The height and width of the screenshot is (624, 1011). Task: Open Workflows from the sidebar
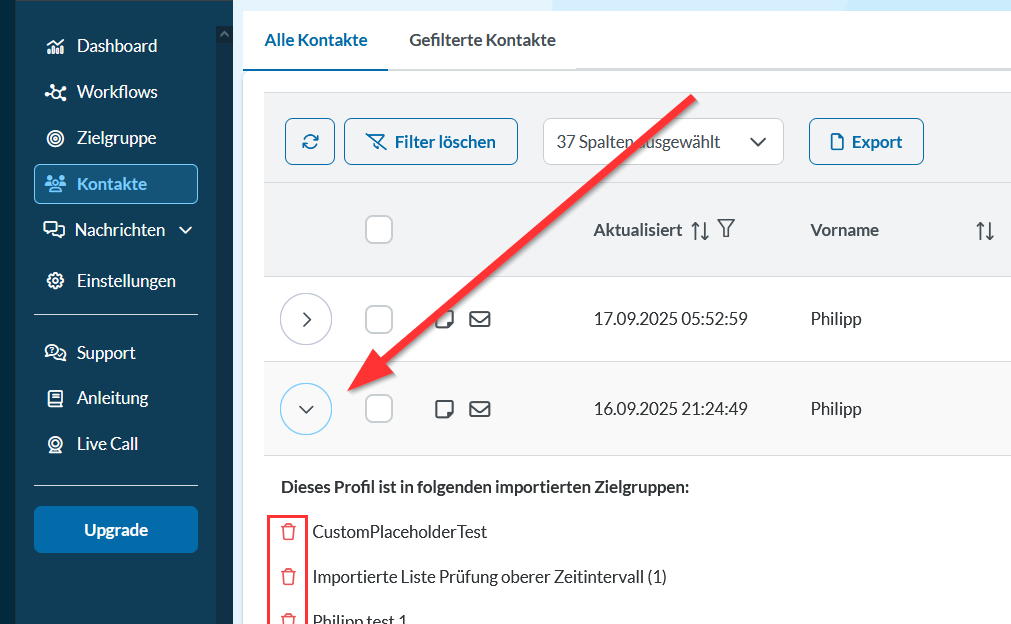(116, 92)
